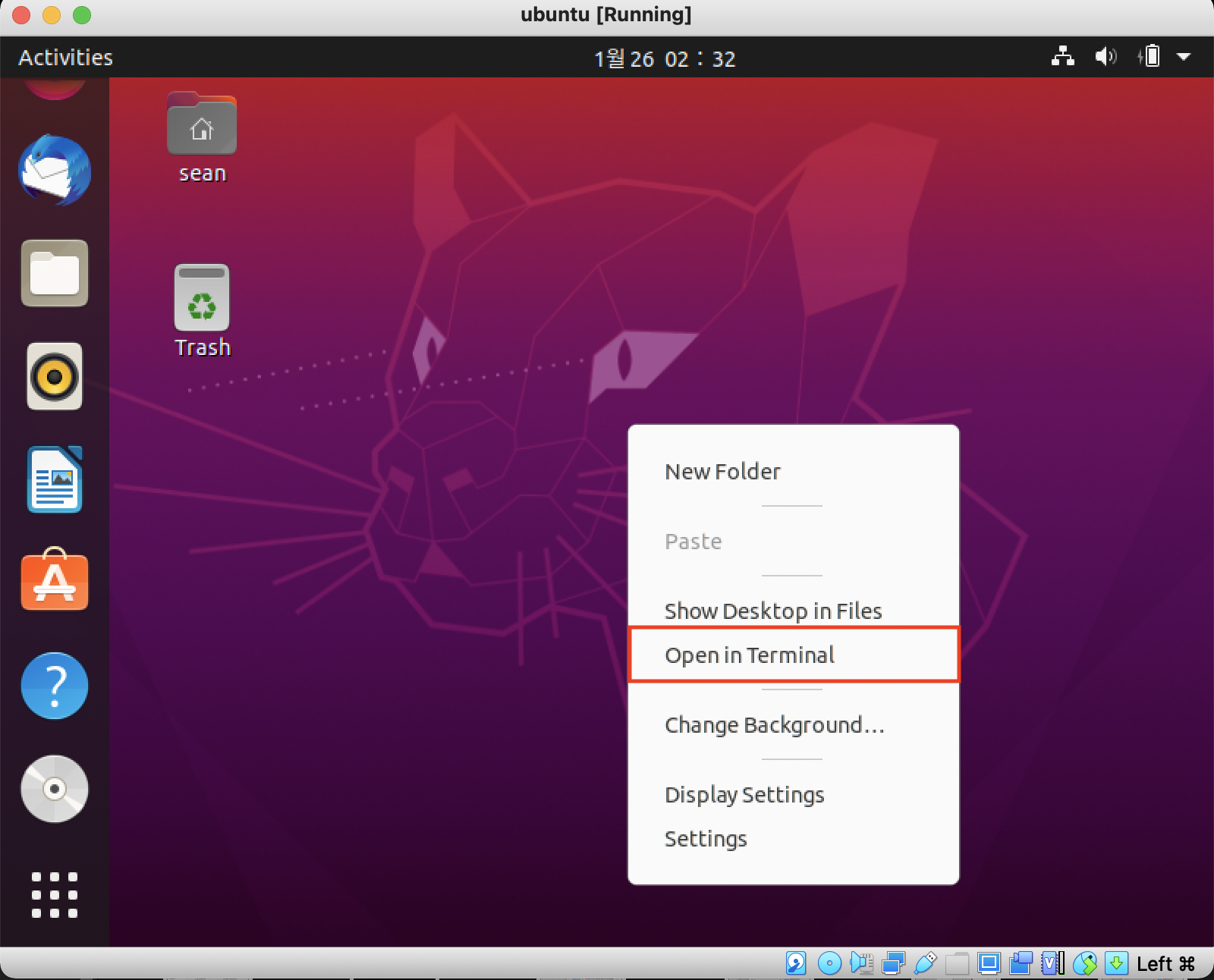Open the Help icon in the dock
This screenshot has height=980, width=1214.
coord(55,686)
